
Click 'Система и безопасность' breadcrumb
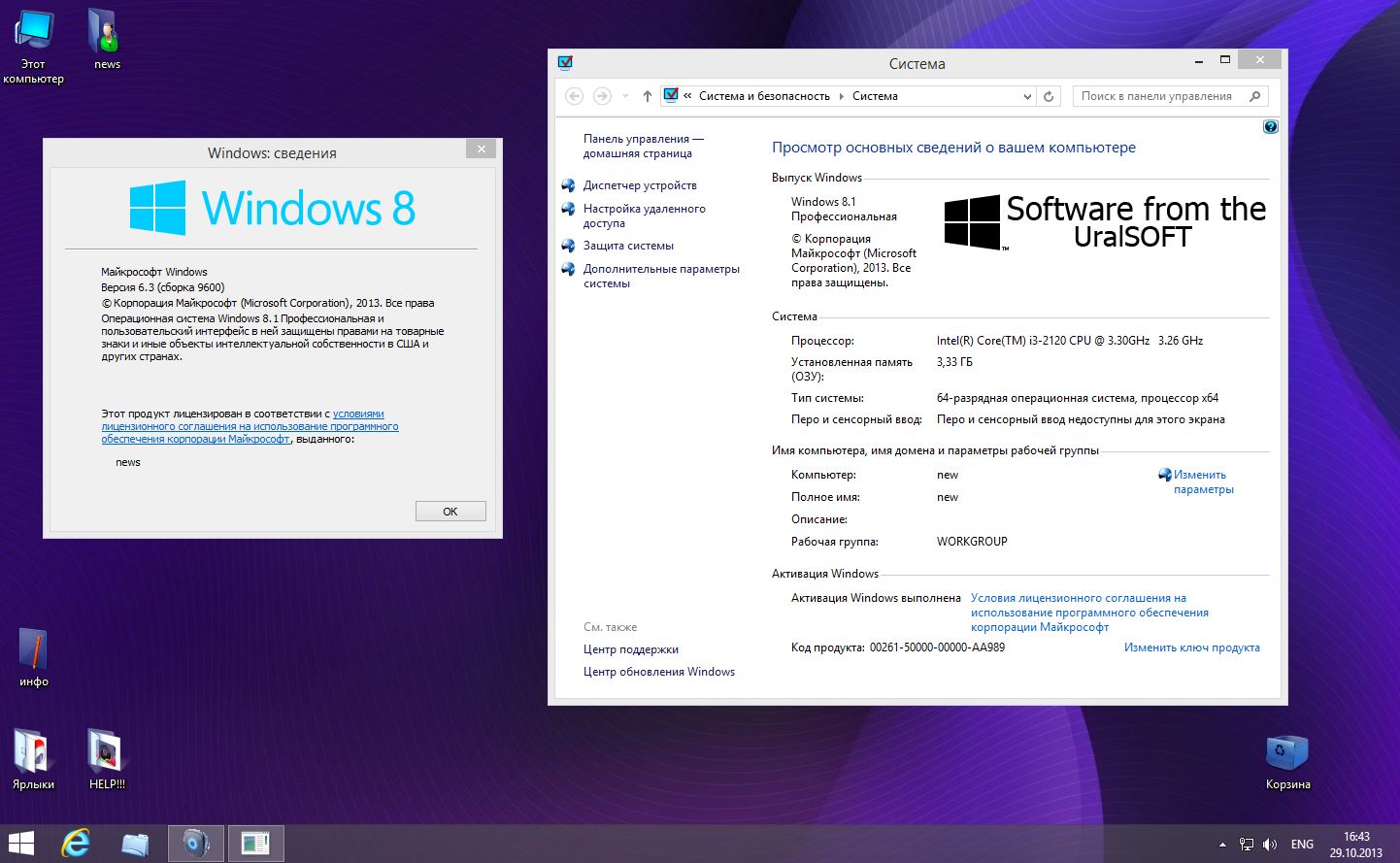pos(764,96)
